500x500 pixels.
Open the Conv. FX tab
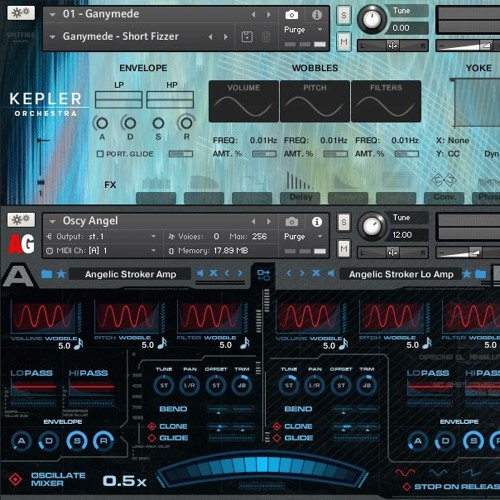pyautogui.click(x=444, y=197)
